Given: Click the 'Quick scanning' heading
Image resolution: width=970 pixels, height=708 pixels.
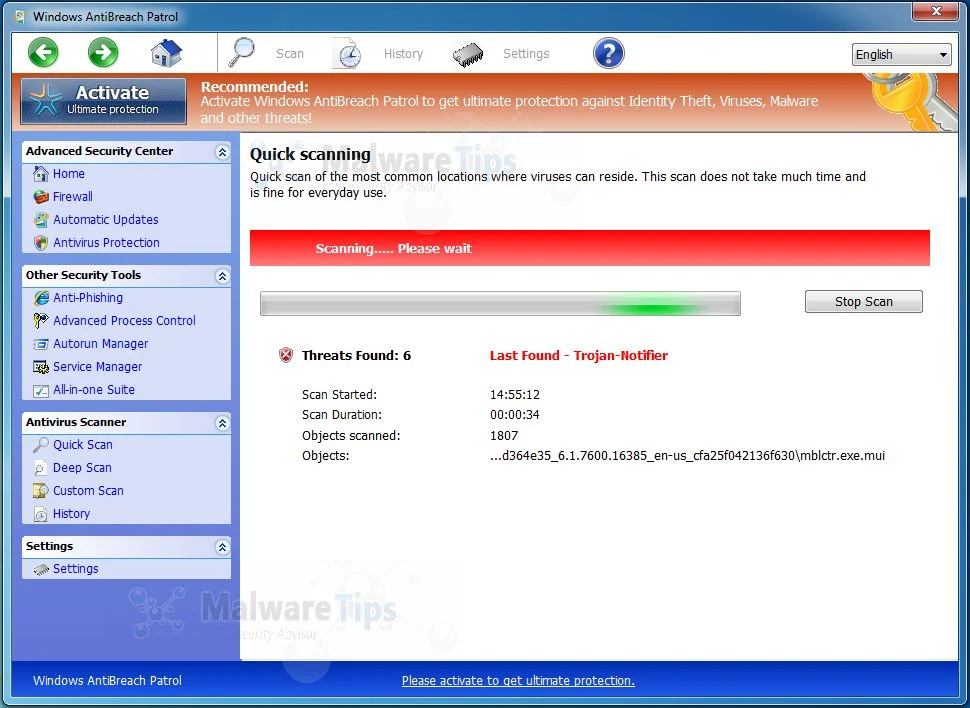Looking at the screenshot, I should coord(310,154).
